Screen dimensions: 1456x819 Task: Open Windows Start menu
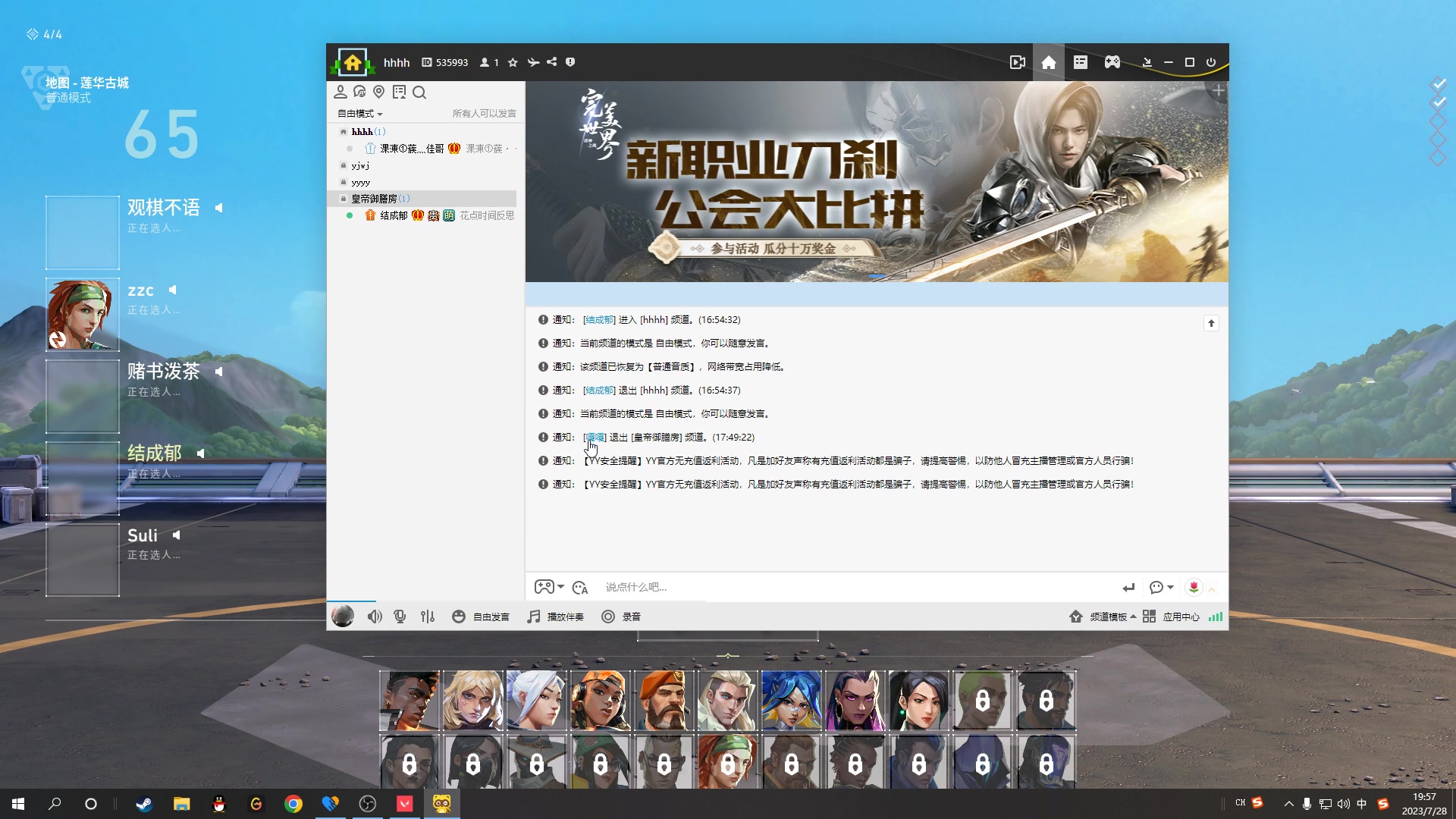(x=18, y=804)
